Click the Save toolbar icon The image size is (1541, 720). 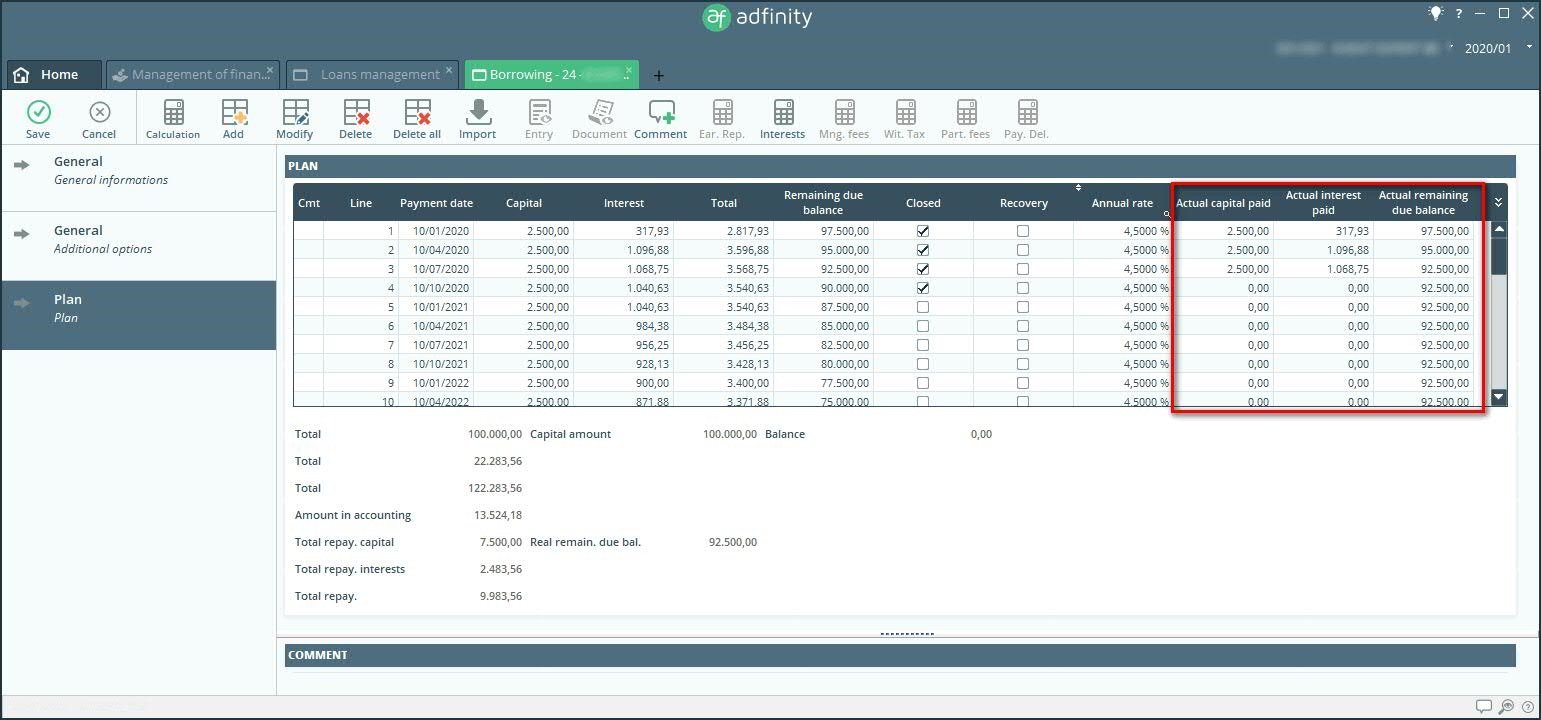point(38,113)
